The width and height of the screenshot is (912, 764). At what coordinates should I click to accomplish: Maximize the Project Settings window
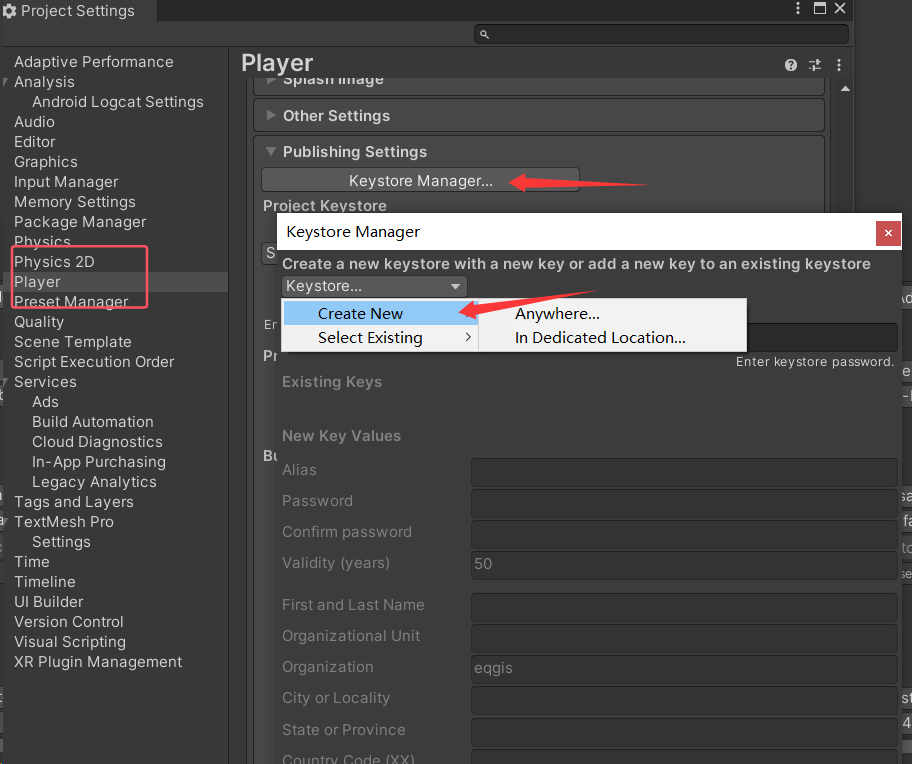(x=820, y=9)
